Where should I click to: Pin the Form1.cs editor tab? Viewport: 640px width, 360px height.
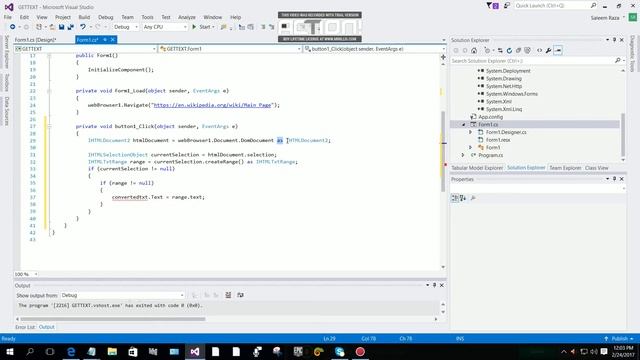[x=105, y=40]
